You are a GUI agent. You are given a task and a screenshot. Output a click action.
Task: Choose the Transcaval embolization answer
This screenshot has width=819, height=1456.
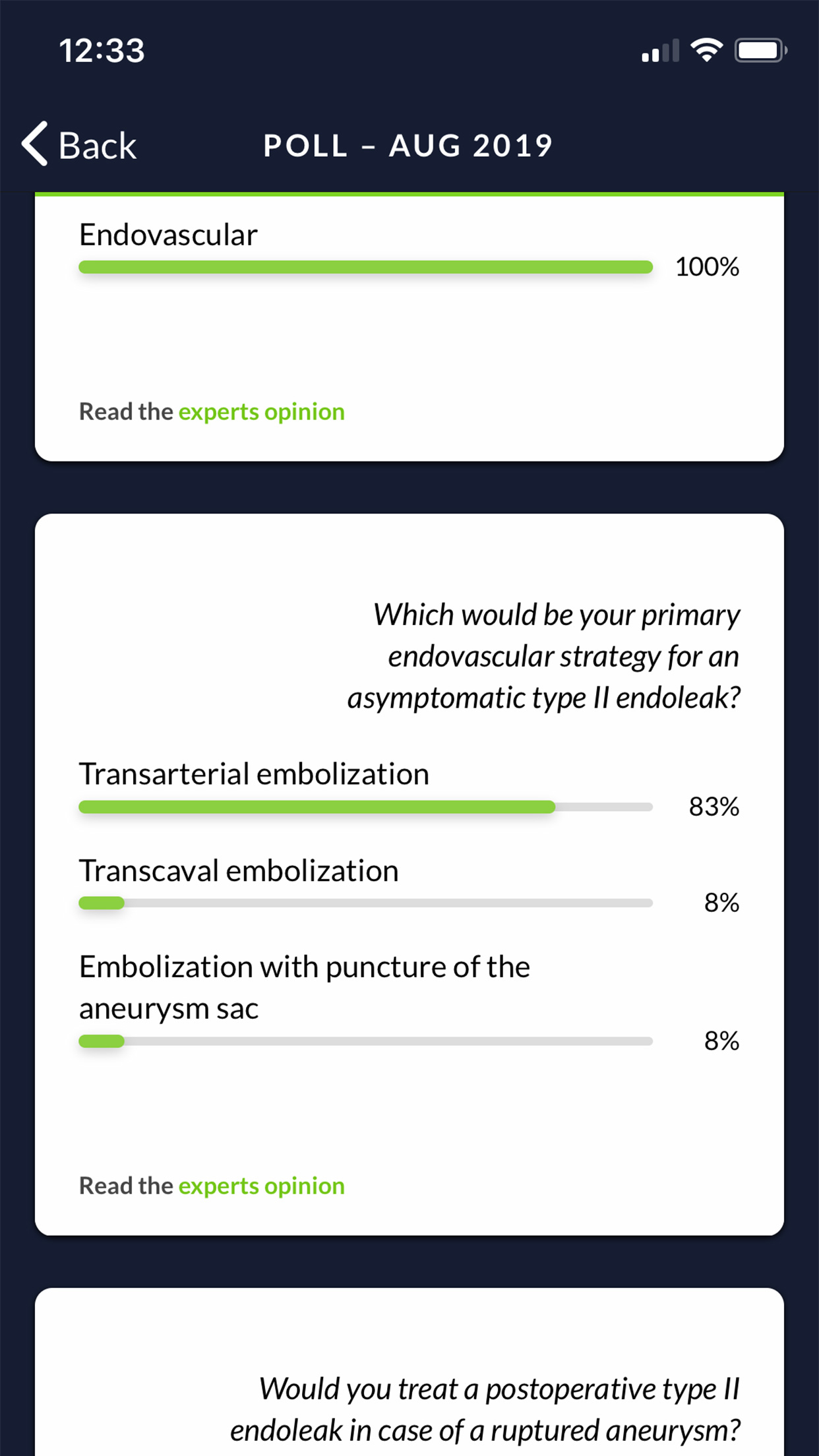click(x=239, y=871)
